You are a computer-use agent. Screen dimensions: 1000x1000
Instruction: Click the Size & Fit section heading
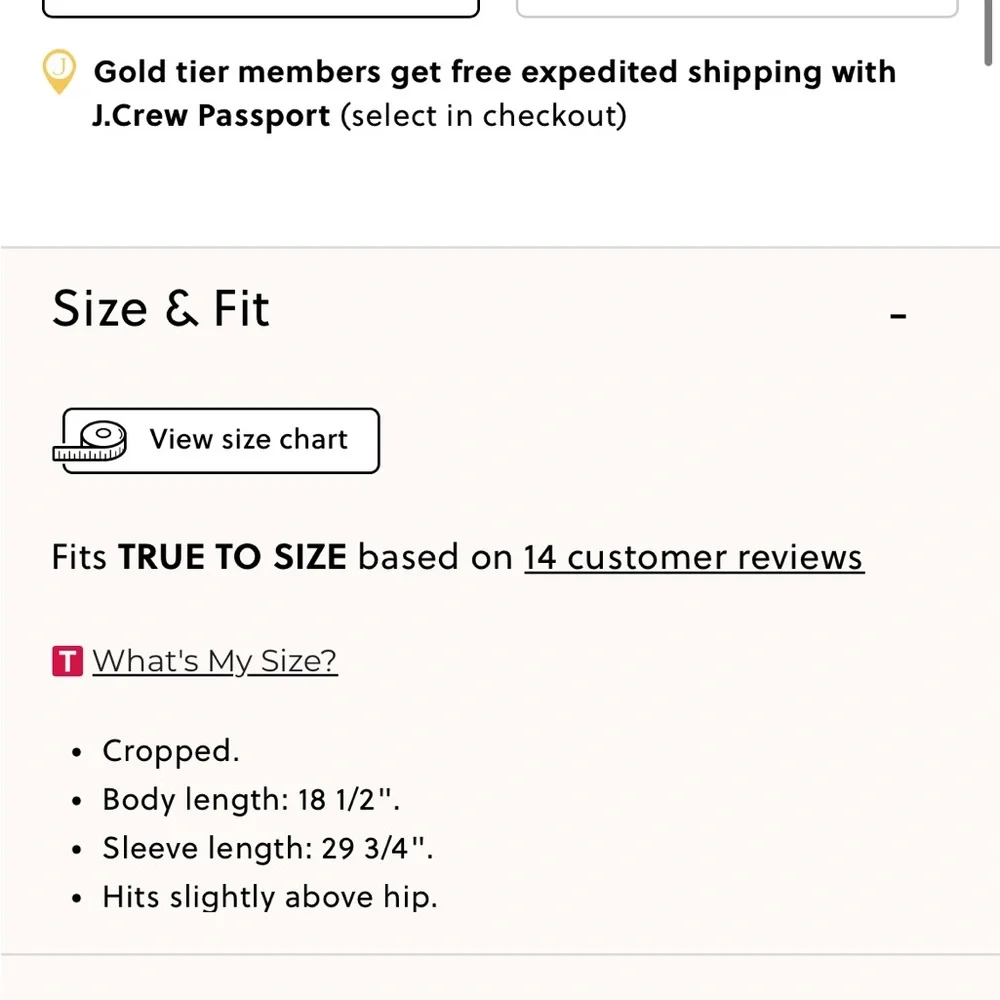pos(161,309)
